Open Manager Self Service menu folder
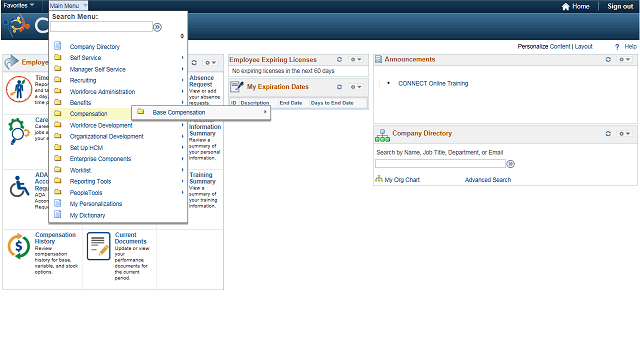 98,69
